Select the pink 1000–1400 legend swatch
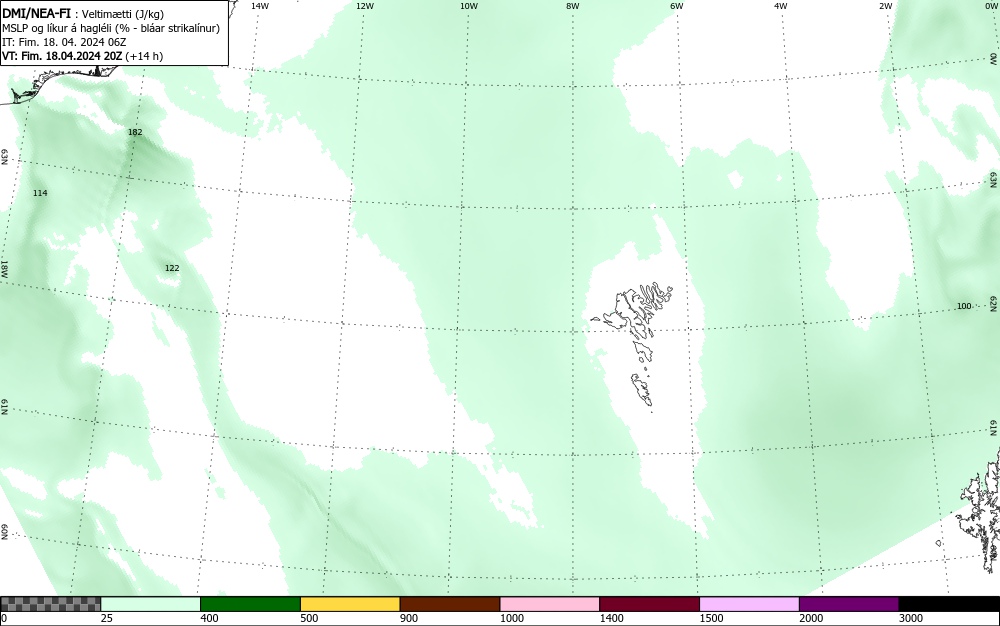The width and height of the screenshot is (1000, 626). tap(550, 604)
